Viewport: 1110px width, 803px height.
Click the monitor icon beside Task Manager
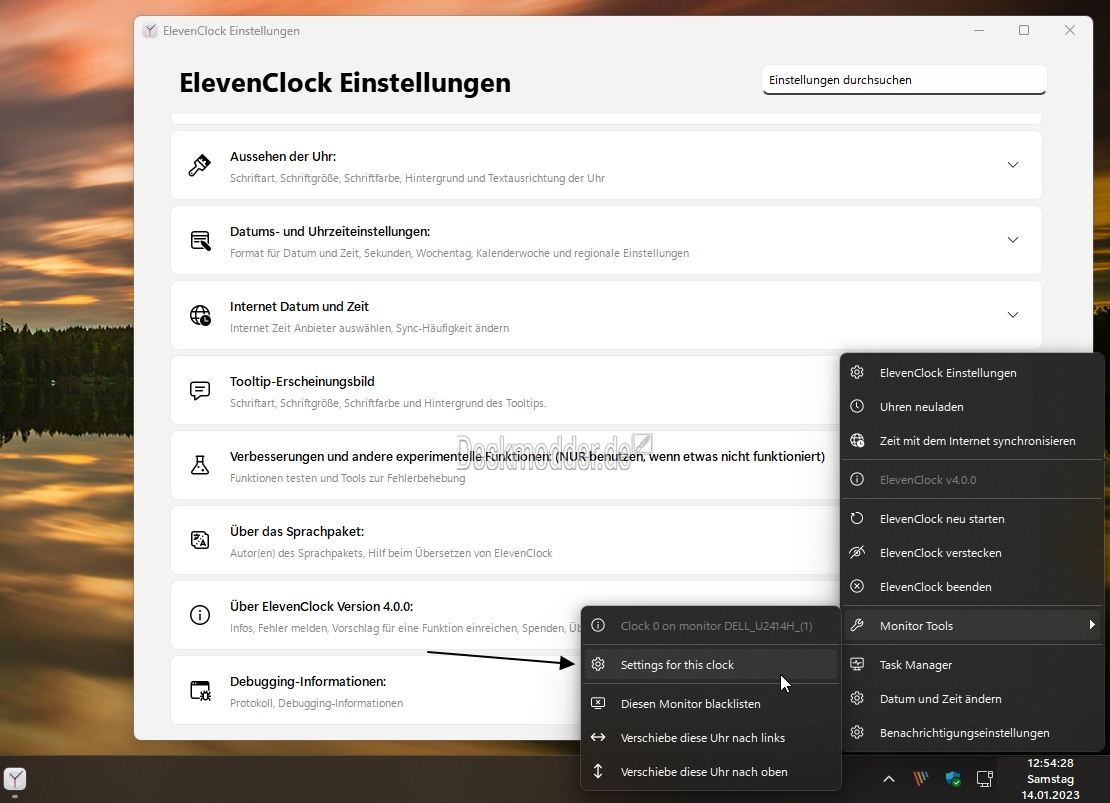pyautogui.click(x=857, y=664)
